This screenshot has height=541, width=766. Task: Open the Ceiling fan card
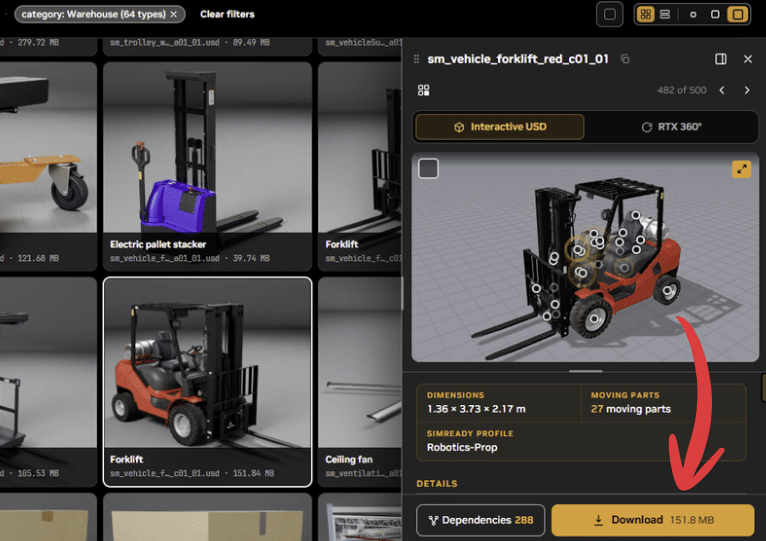coord(360,382)
